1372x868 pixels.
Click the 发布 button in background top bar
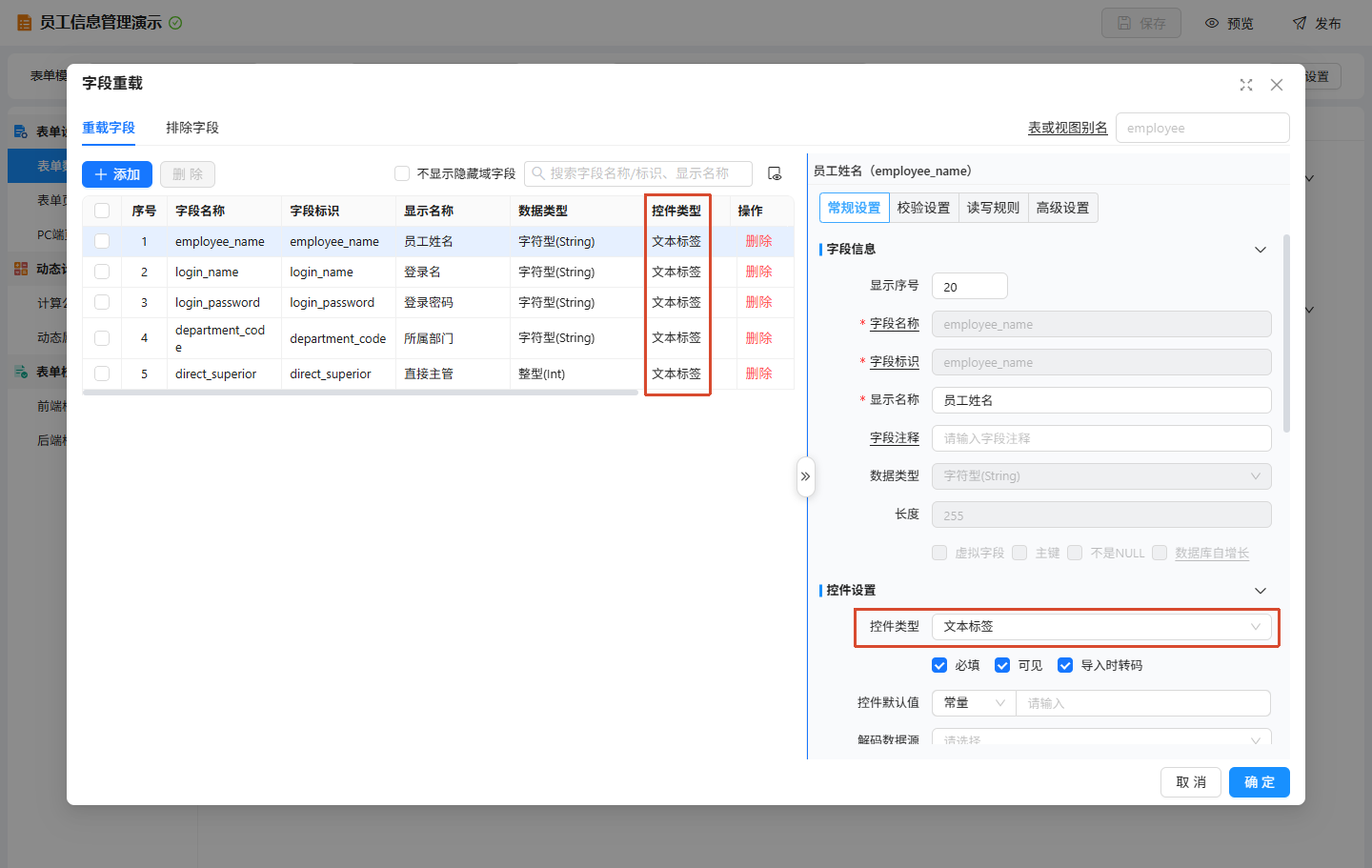[1317, 23]
